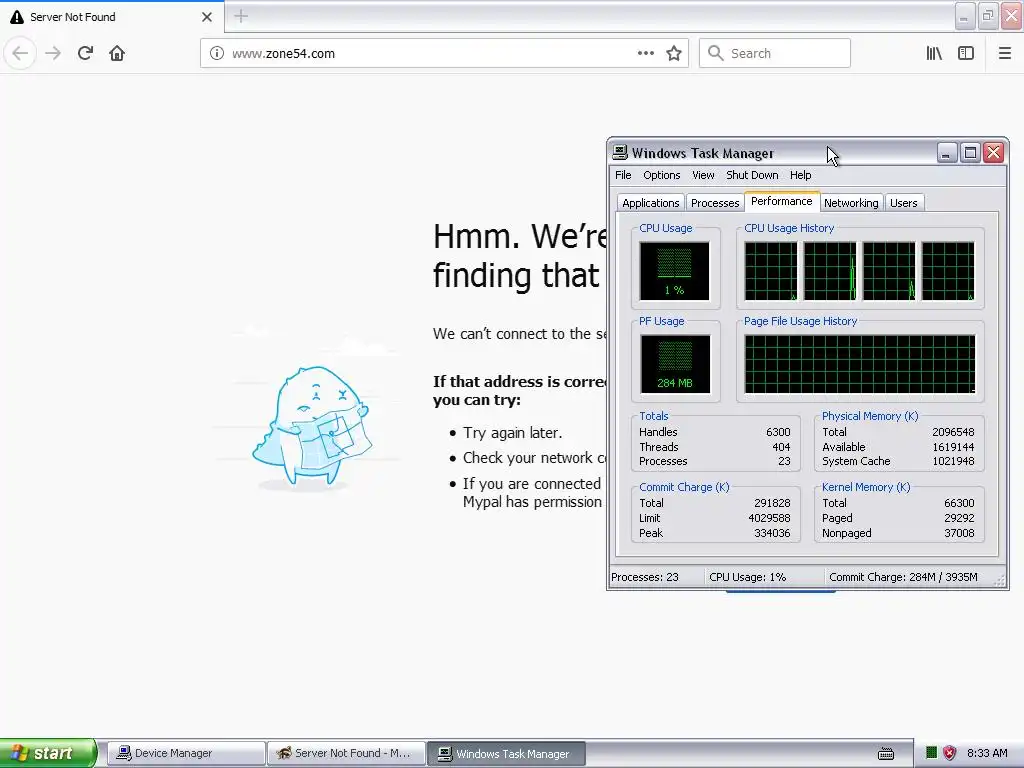Switch to Server Not Found taskbar button
This screenshot has width=1024, height=768.
click(346, 754)
